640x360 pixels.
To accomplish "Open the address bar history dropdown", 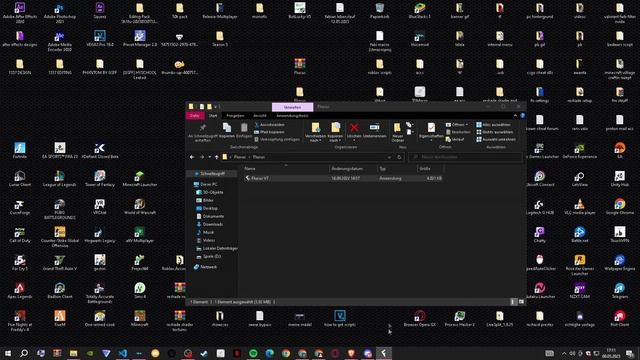I will pyautogui.click(x=389, y=157).
